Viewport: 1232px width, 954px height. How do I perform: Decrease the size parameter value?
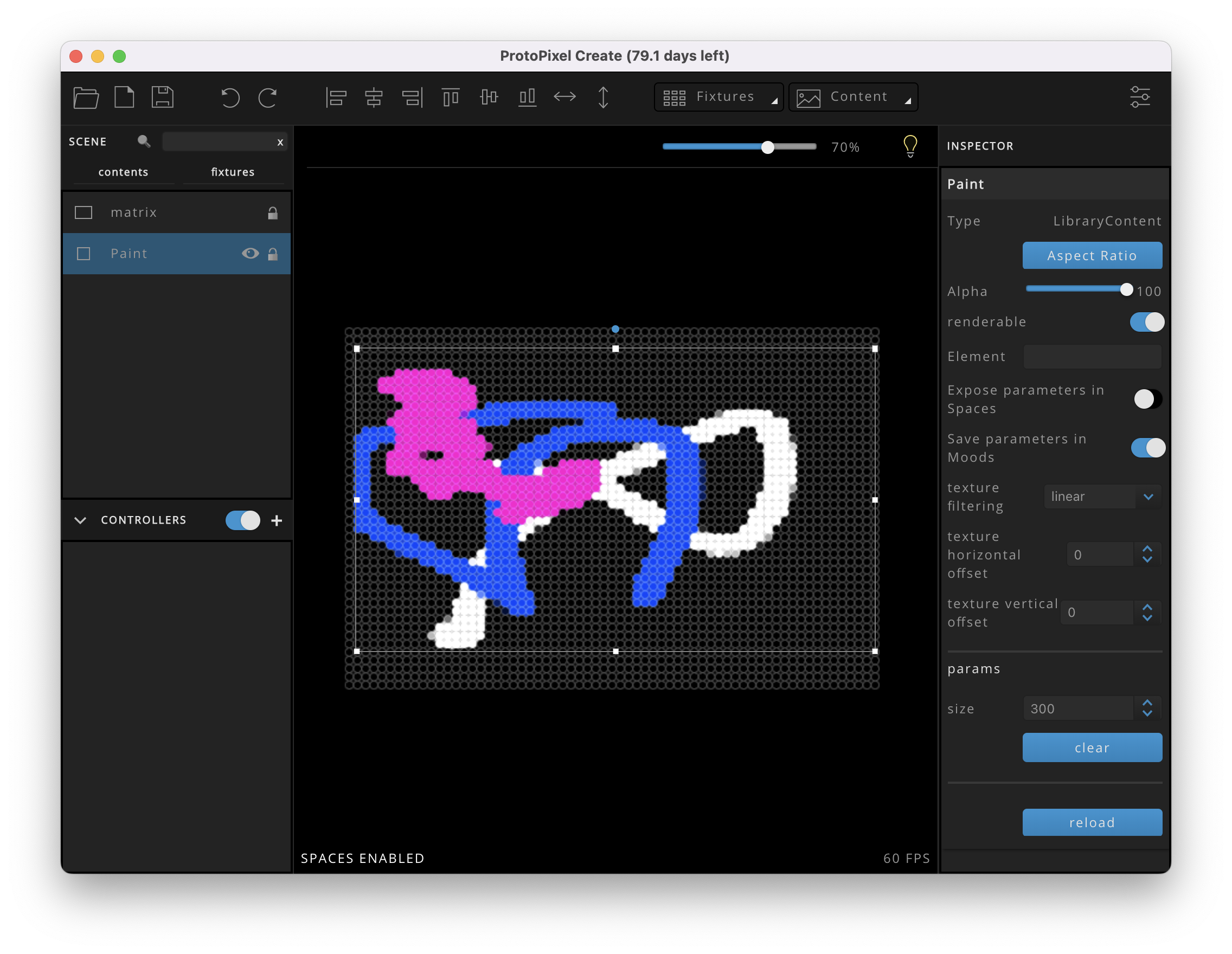(x=1147, y=714)
